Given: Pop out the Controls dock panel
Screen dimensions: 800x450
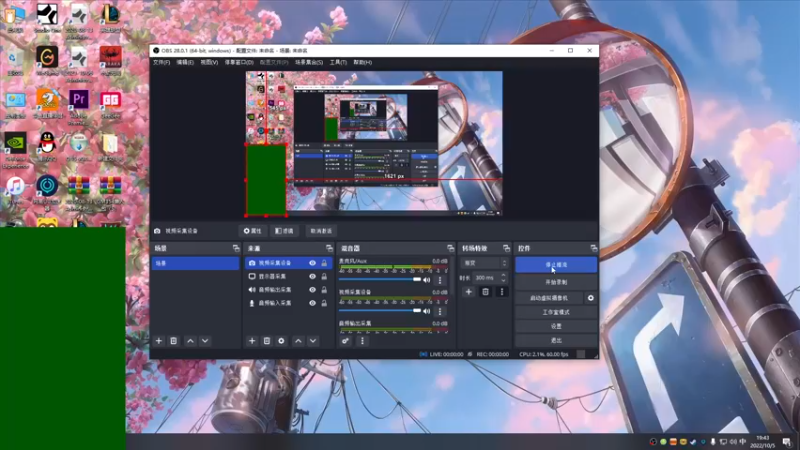Looking at the screenshot, I should click(x=594, y=248).
